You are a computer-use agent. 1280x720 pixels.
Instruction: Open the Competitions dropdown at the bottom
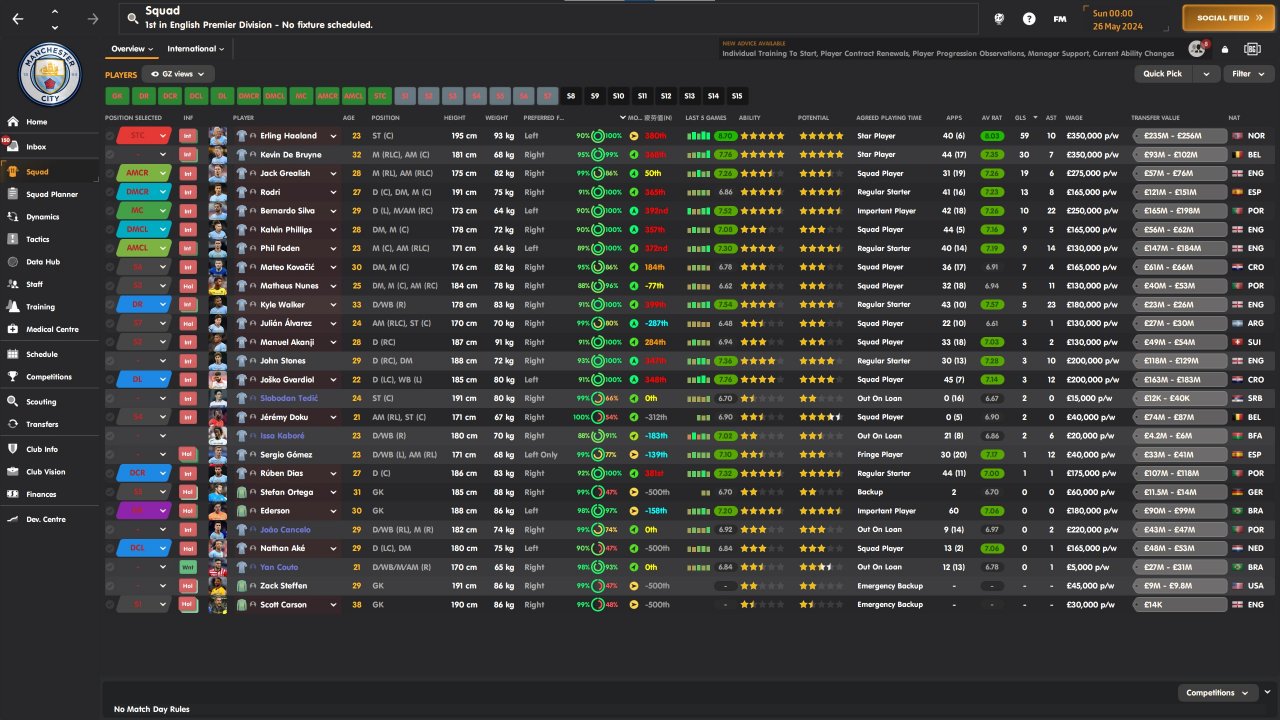pos(1218,692)
